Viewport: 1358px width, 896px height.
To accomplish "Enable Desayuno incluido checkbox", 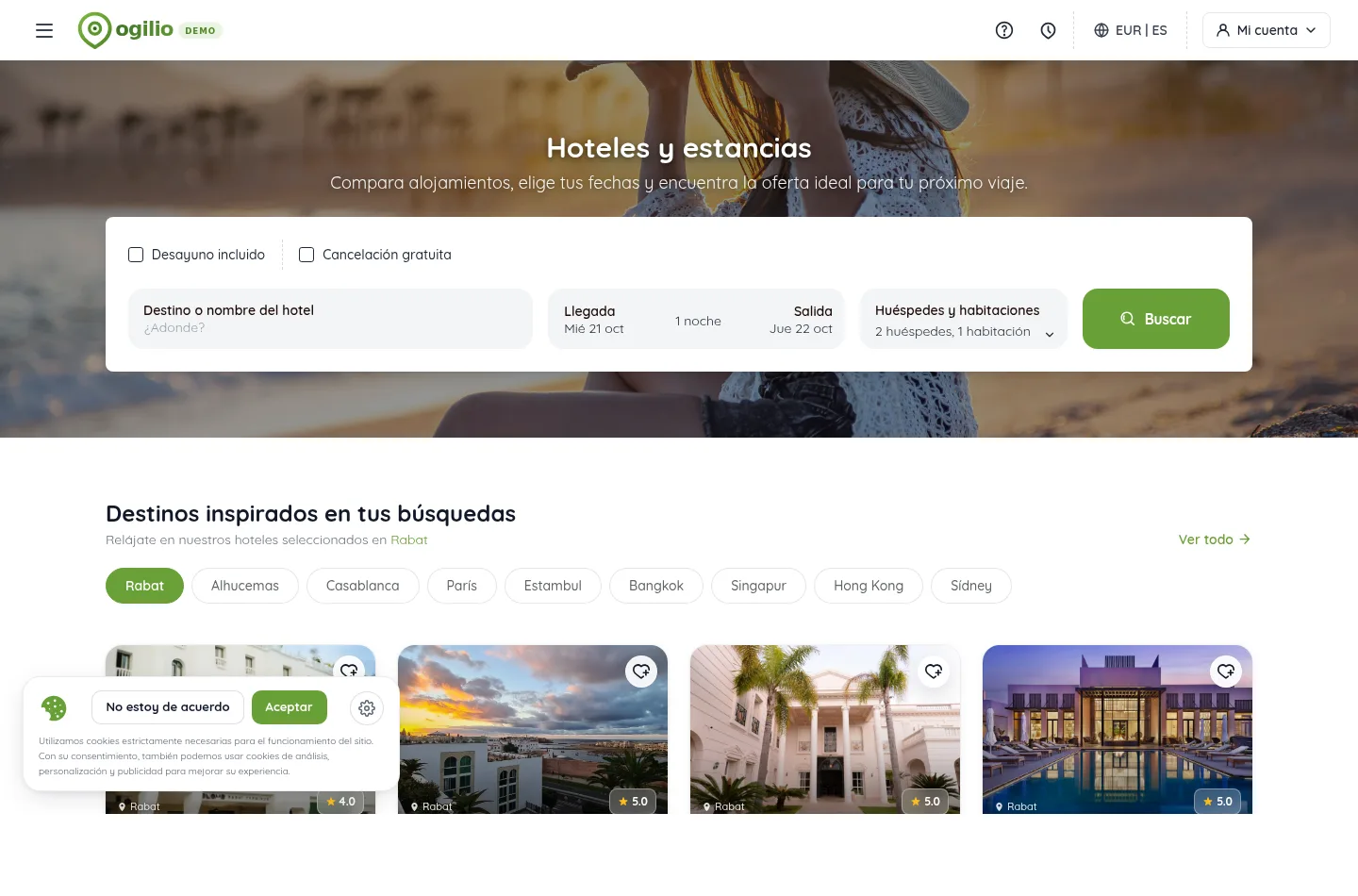I will (136, 255).
